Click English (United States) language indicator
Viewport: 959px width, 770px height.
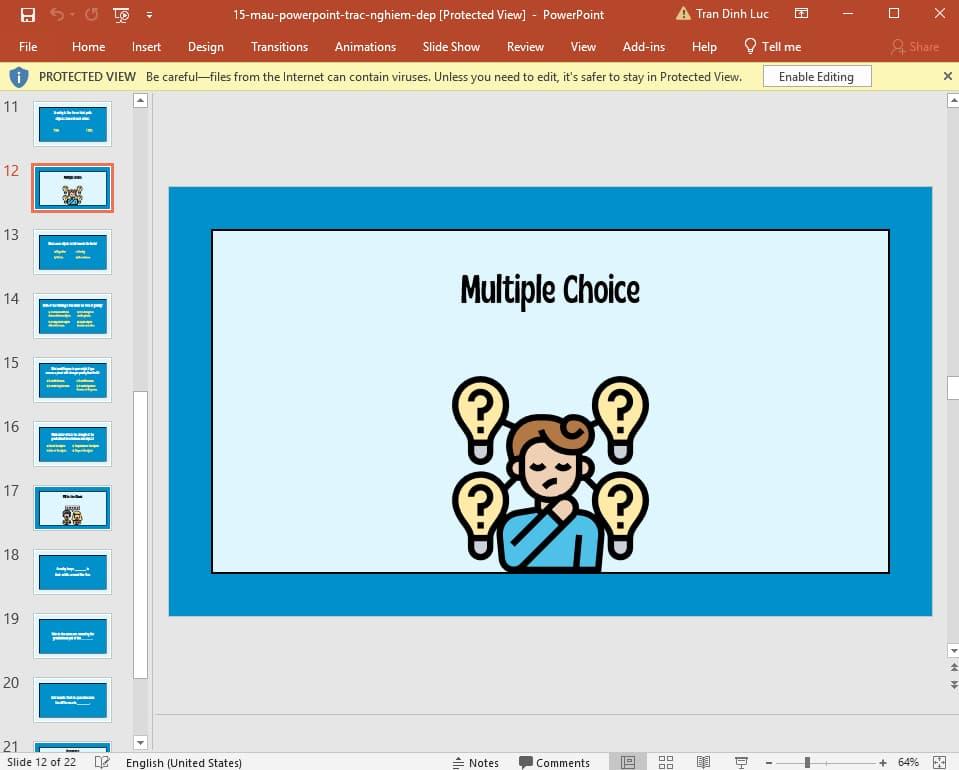pos(183,762)
